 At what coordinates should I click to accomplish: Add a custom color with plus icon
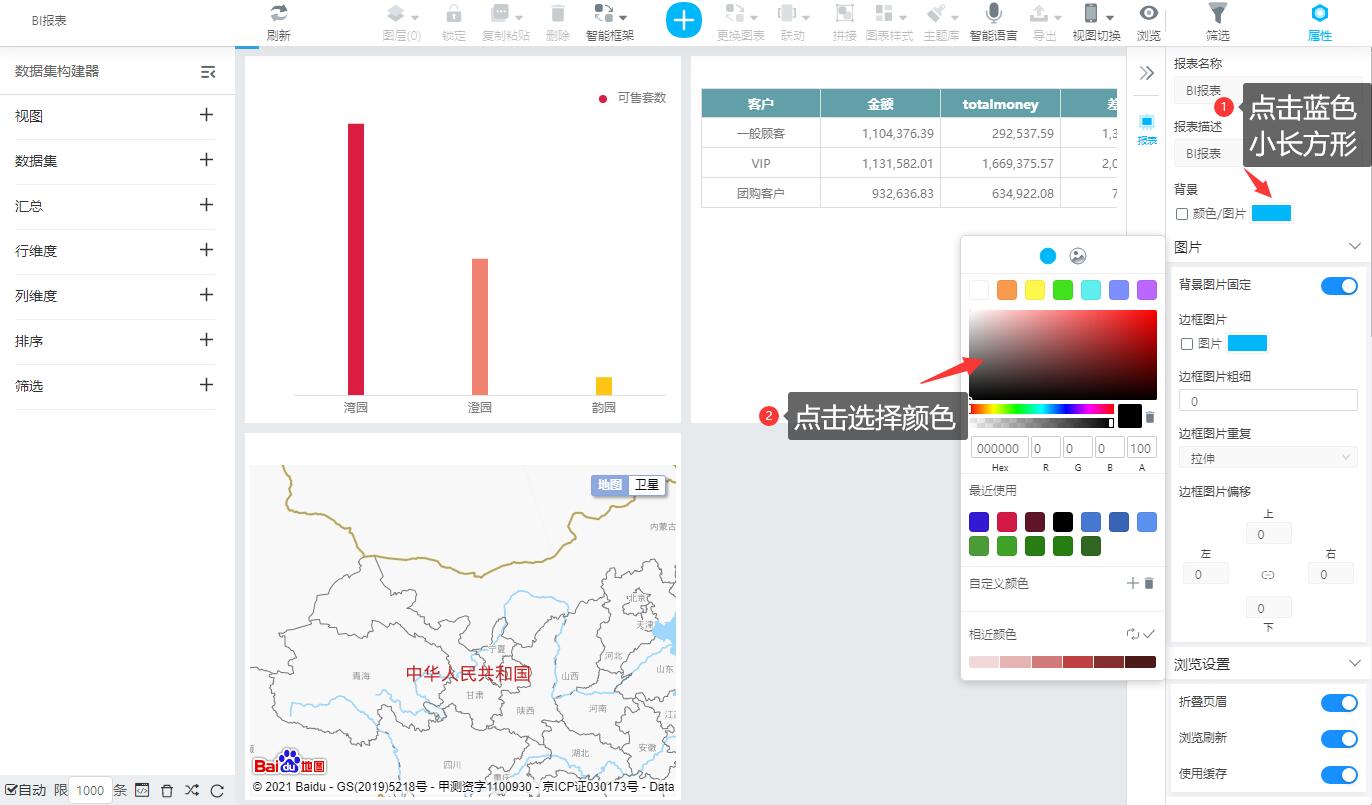coord(1133,583)
